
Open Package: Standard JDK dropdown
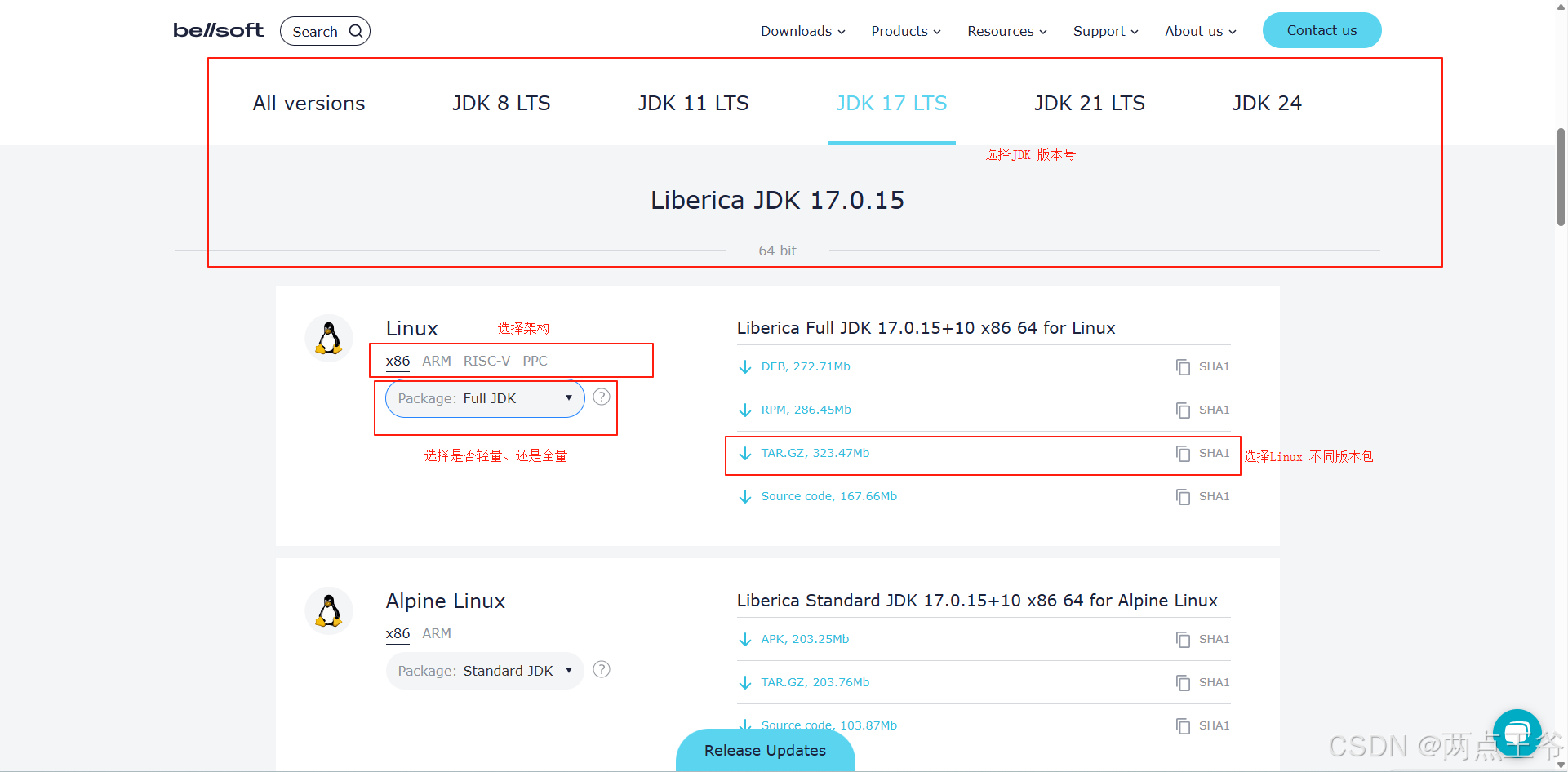point(485,671)
